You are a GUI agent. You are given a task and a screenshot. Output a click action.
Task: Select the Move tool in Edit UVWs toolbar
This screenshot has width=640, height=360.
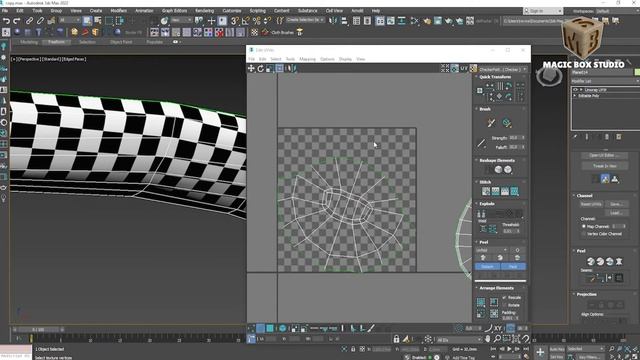pos(251,69)
